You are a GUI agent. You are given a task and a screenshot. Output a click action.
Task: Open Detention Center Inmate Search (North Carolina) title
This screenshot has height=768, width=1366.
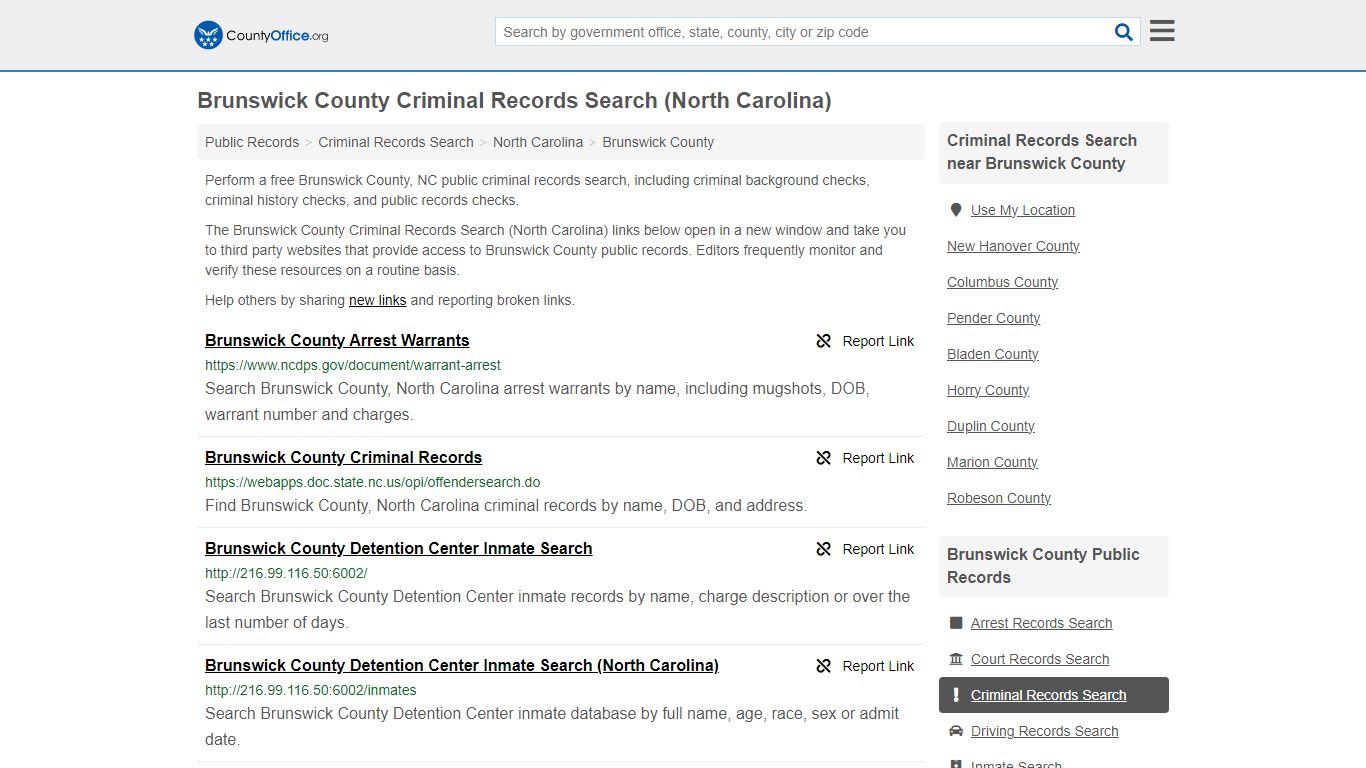[x=462, y=665]
